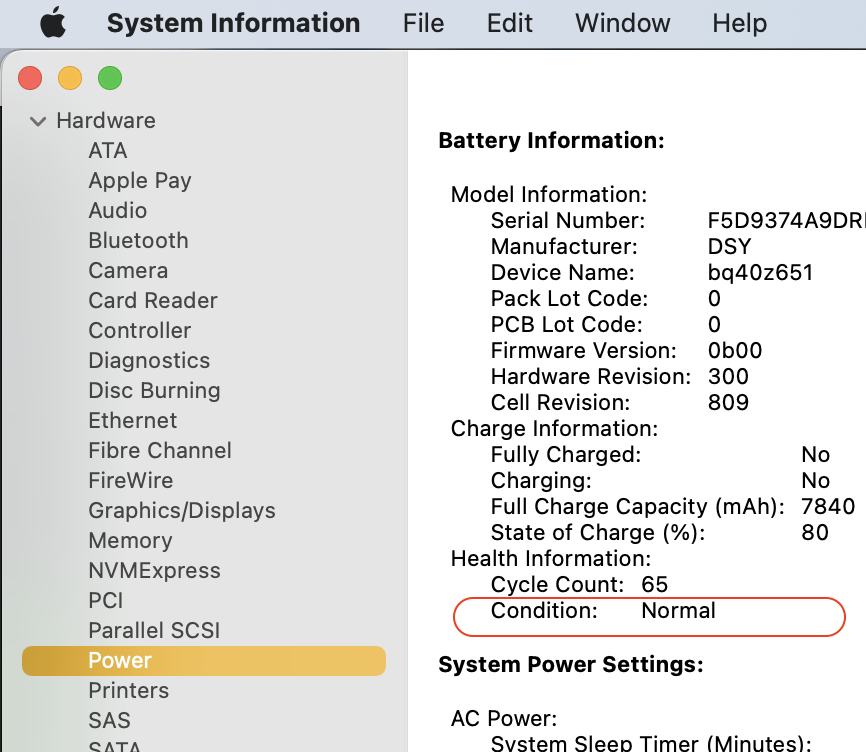View Audio hardware information

point(117,210)
